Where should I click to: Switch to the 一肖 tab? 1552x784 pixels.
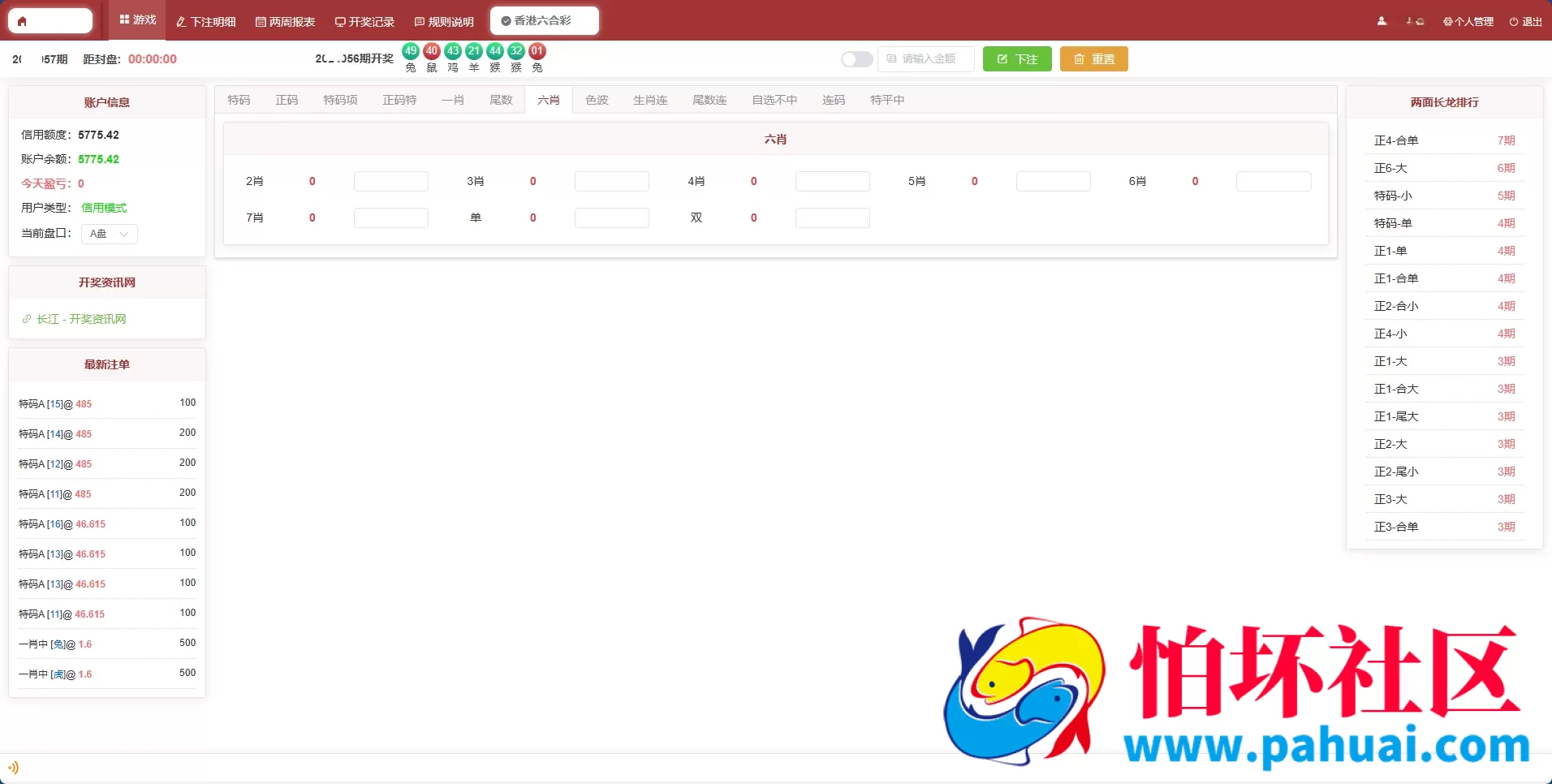click(x=453, y=100)
